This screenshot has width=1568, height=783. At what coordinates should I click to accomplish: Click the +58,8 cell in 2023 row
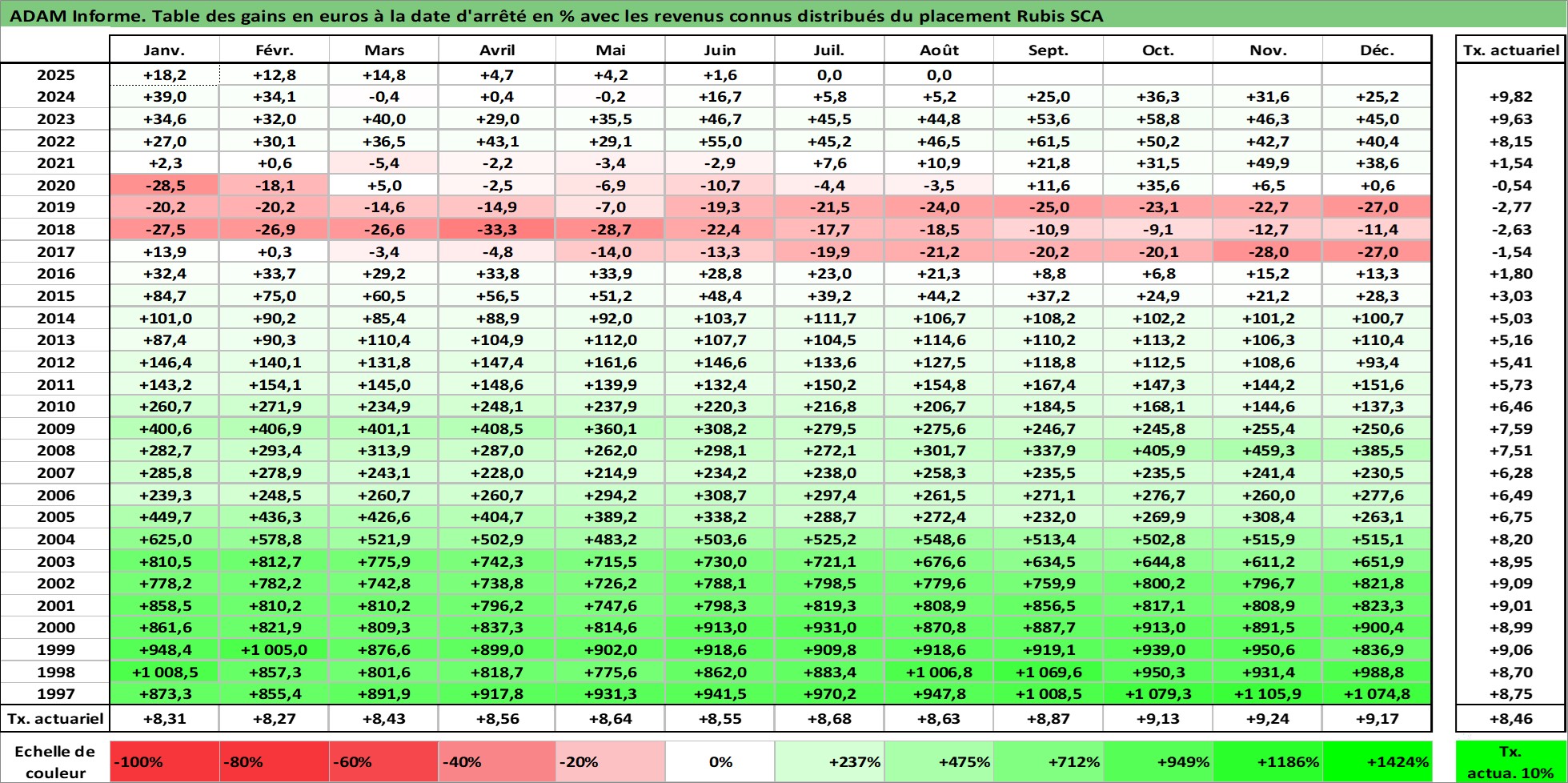click(1158, 119)
